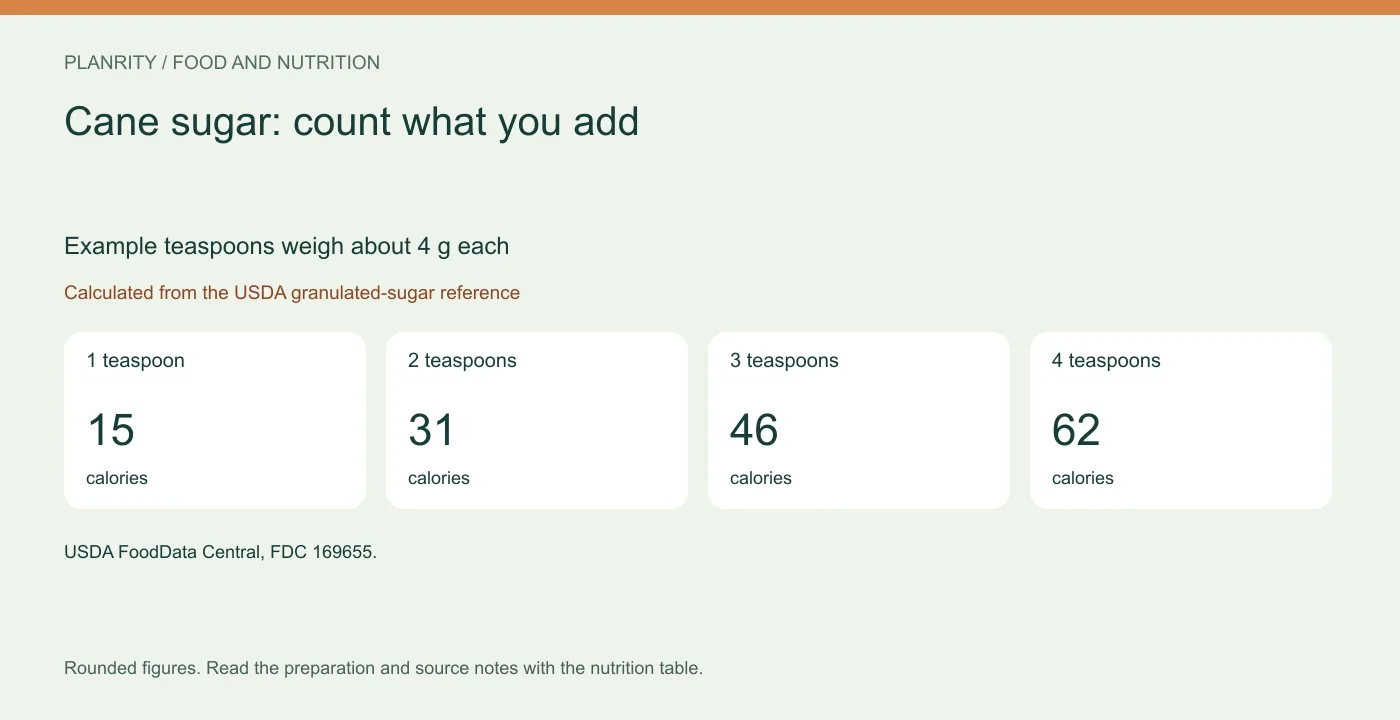This screenshot has height=720, width=1400.
Task: Click "calories" under the 15 value
Action: (117, 478)
